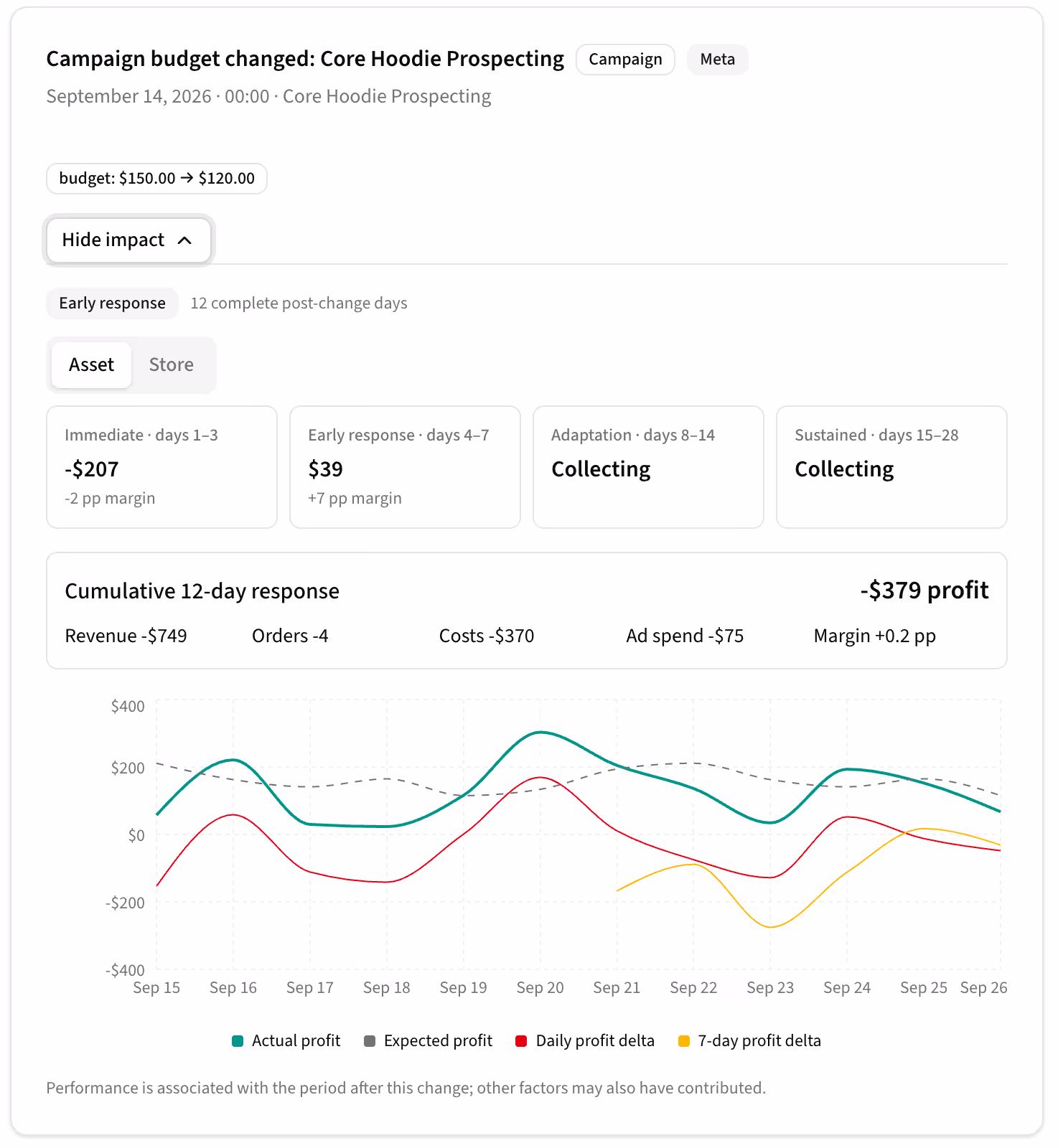Click the Orders -4 value
The width and height of the screenshot is (1058, 1148).
point(290,636)
